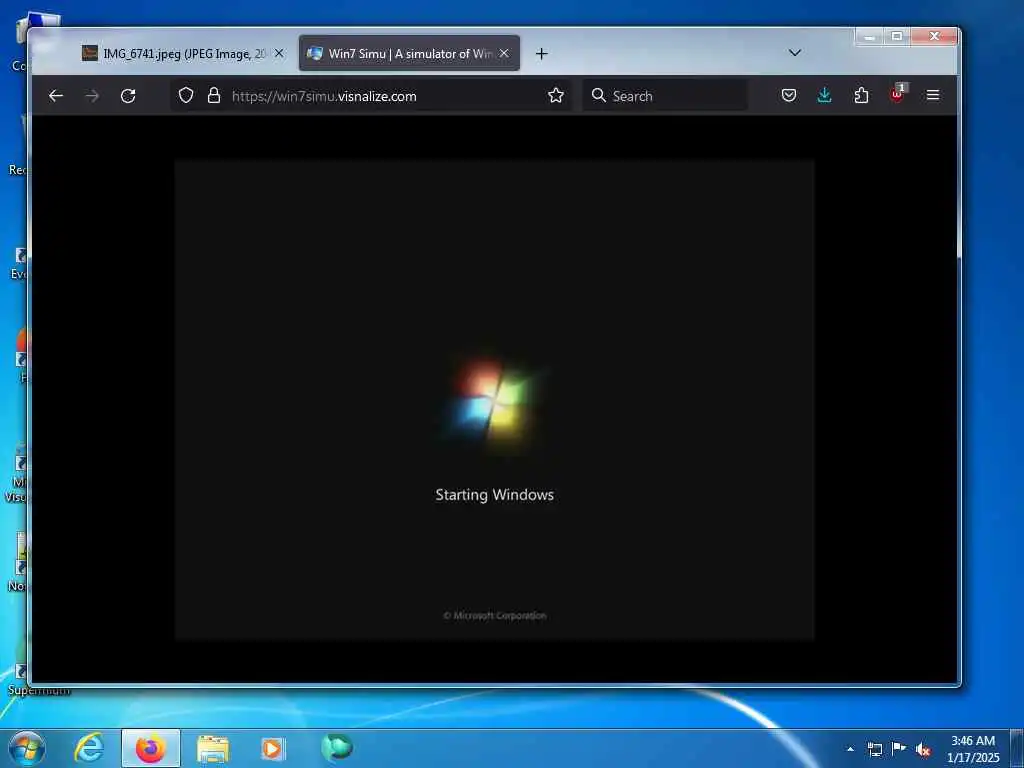1024x768 pixels.
Task: Minimize the Firefox window
Action: [869, 37]
